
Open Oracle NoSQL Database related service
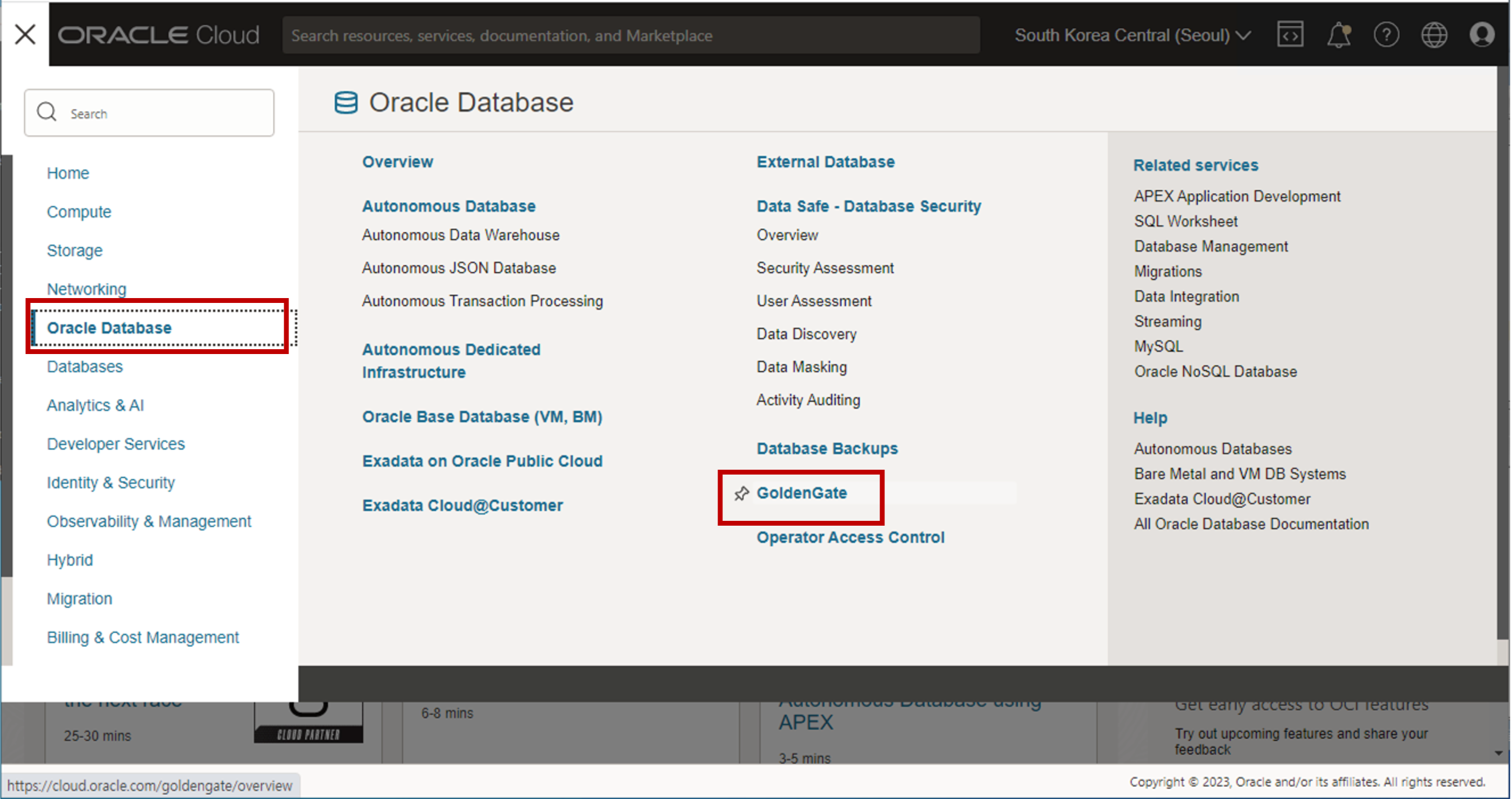[1215, 372]
